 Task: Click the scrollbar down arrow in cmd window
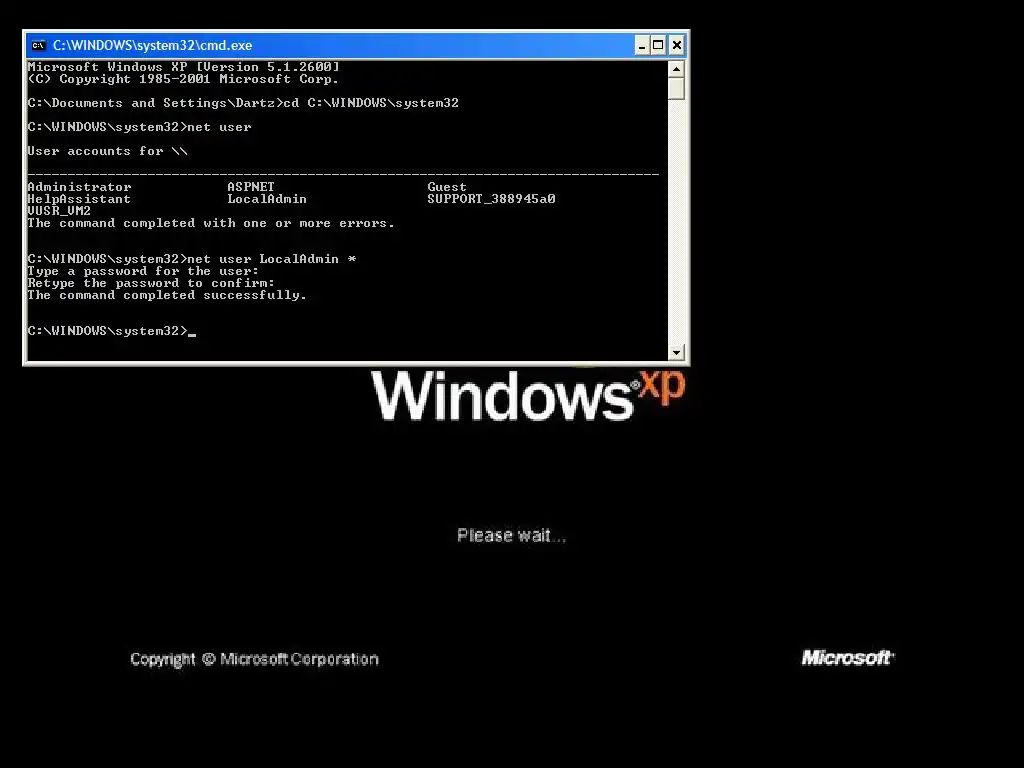(x=676, y=352)
